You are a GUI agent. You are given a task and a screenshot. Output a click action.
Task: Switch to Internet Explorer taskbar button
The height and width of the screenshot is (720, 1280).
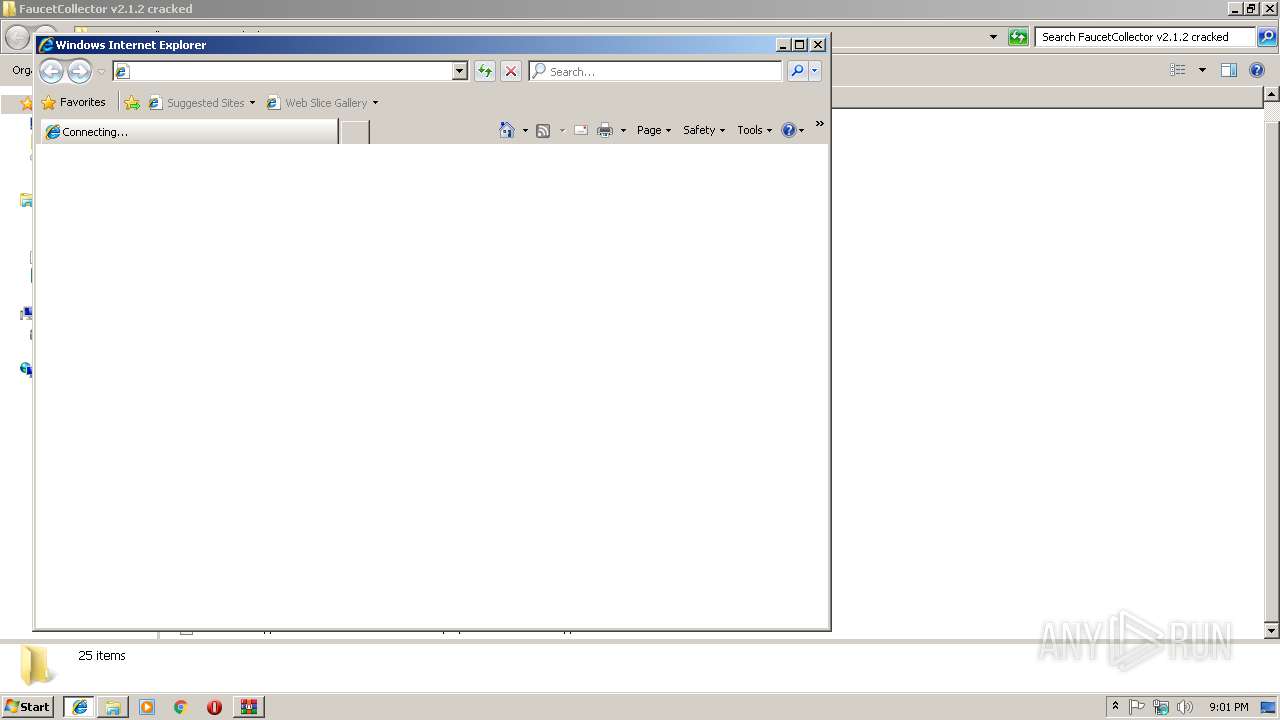(80, 706)
